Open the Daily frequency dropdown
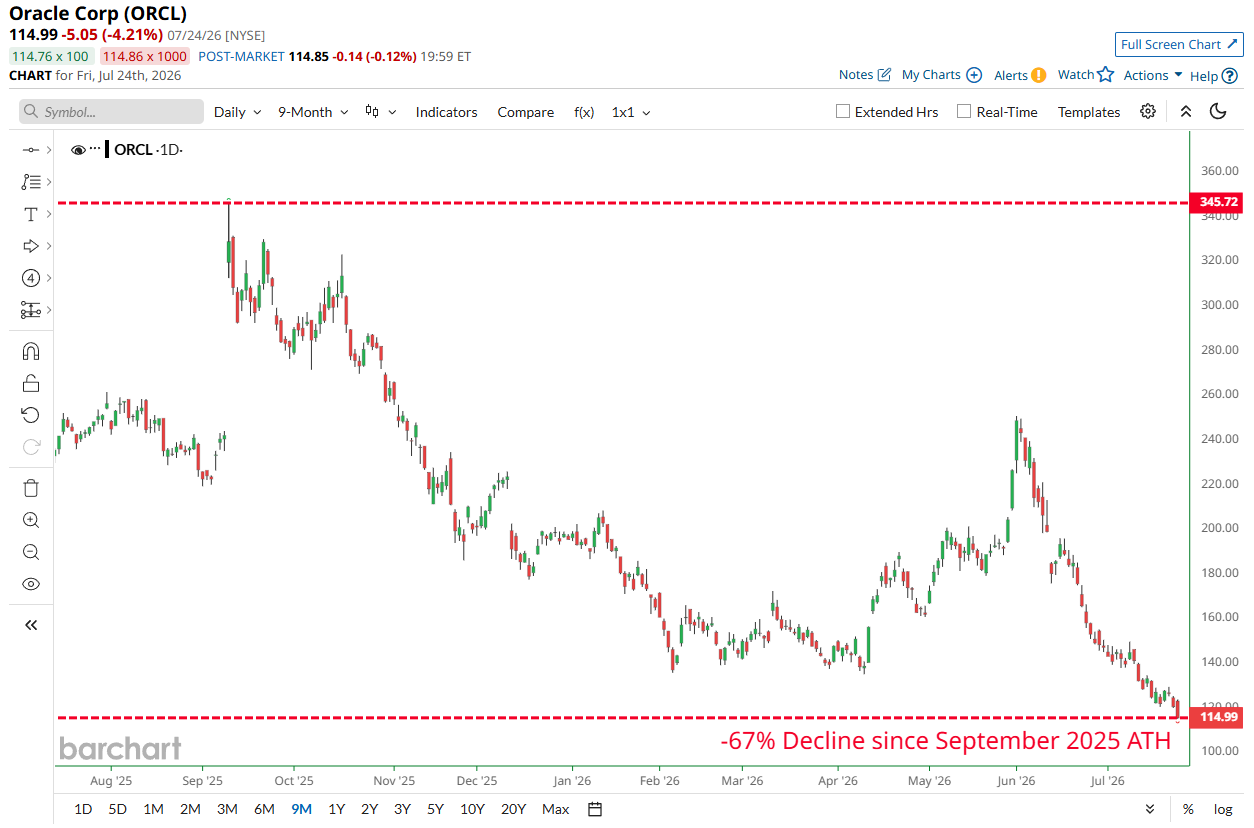1254x828 pixels. [x=238, y=112]
